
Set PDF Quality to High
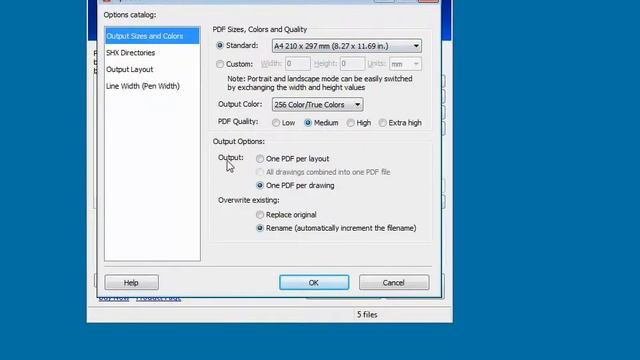[350, 122]
